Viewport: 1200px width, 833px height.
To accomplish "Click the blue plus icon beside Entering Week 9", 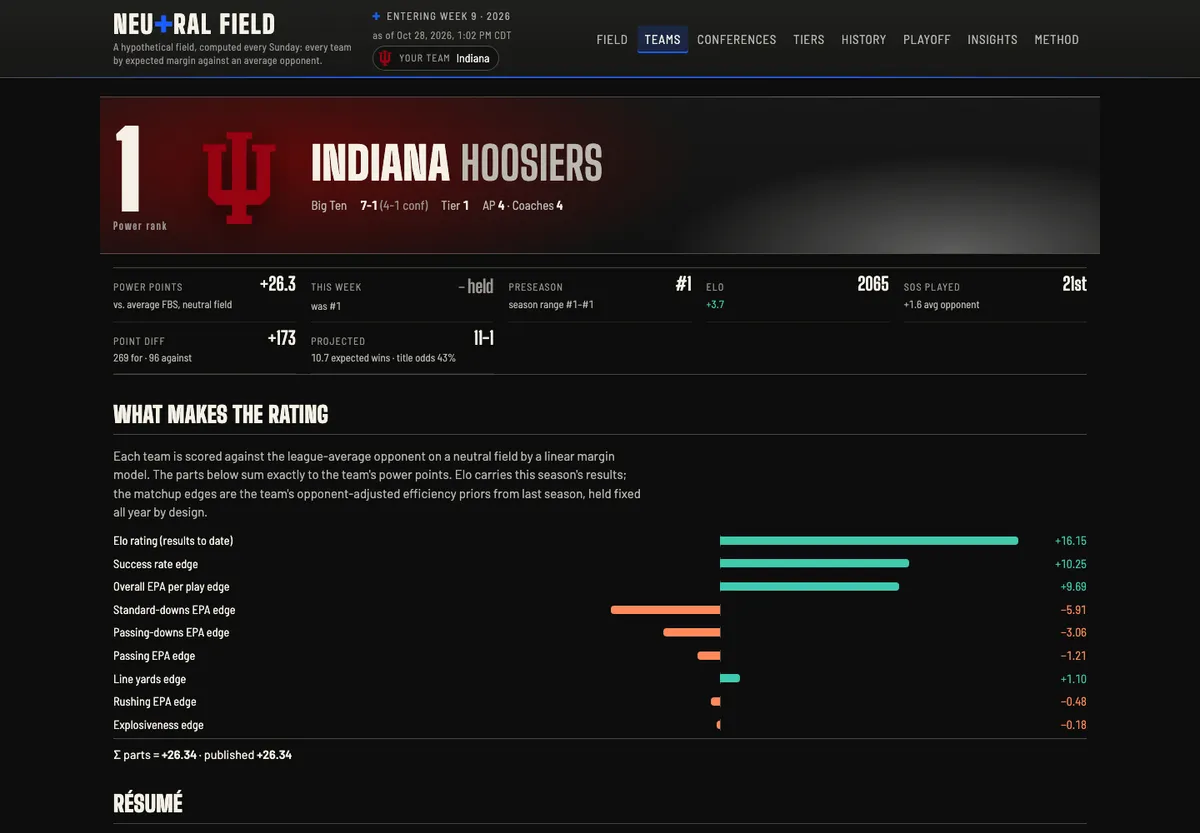I will [x=376, y=17].
